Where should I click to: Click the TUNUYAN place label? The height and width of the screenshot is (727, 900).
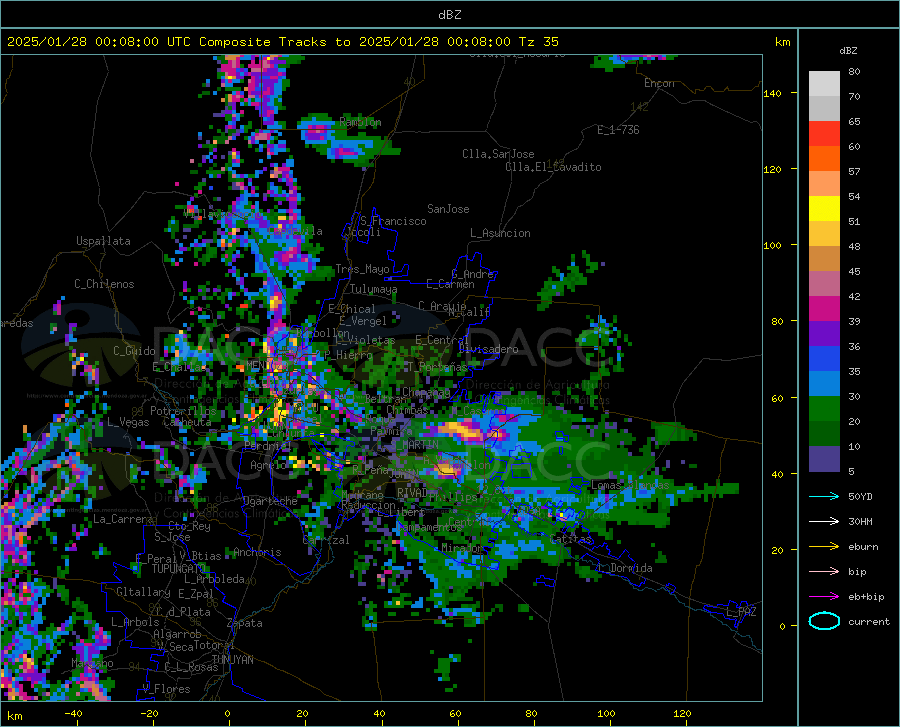coord(232,660)
